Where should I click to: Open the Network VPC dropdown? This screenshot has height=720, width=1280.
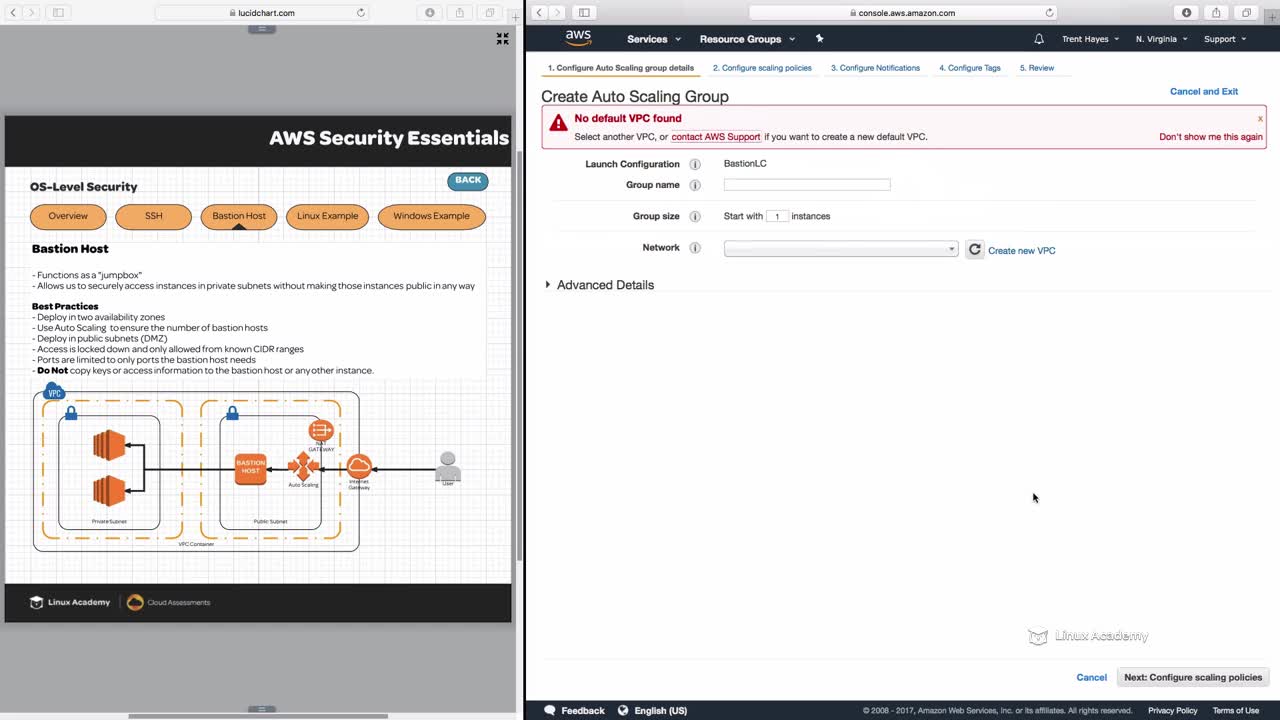(841, 249)
